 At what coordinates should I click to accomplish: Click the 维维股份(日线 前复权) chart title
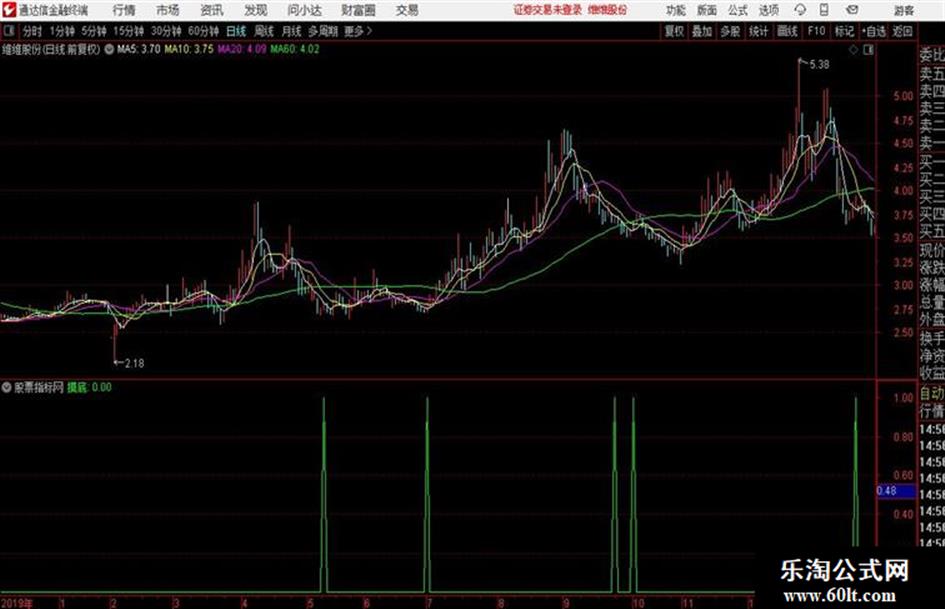[51, 49]
